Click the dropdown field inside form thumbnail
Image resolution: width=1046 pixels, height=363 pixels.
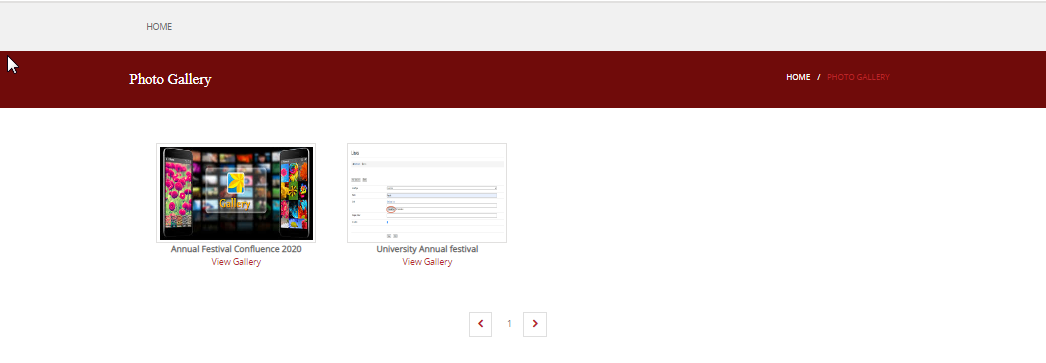[442, 188]
